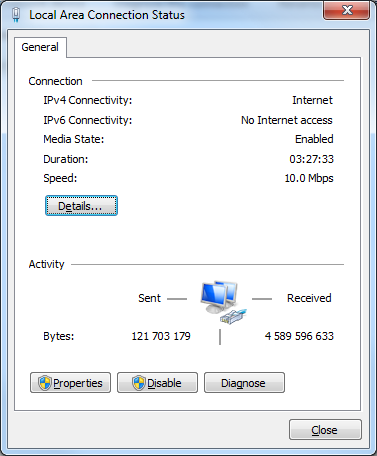Click the received bytes count 4 589 596 633
Image resolution: width=377 pixels, height=456 pixels.
tap(299, 336)
